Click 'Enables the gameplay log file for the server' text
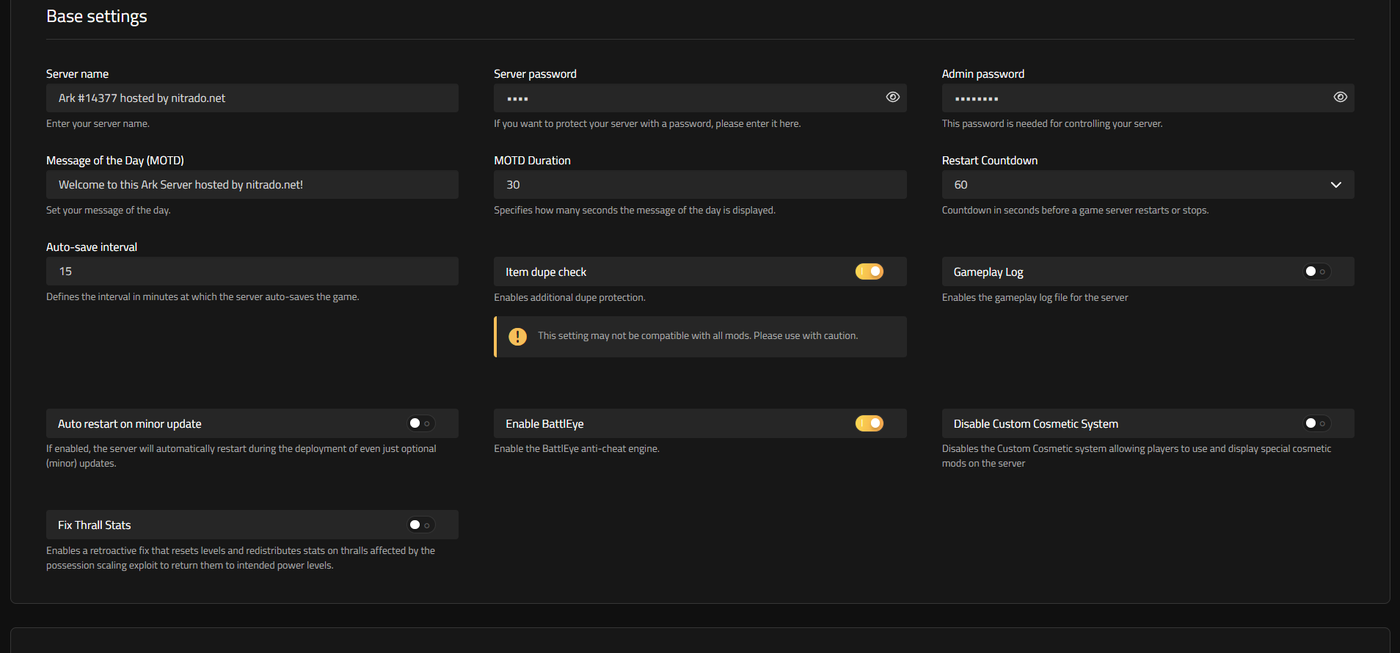This screenshot has height=653, width=1400. click(x=1035, y=297)
